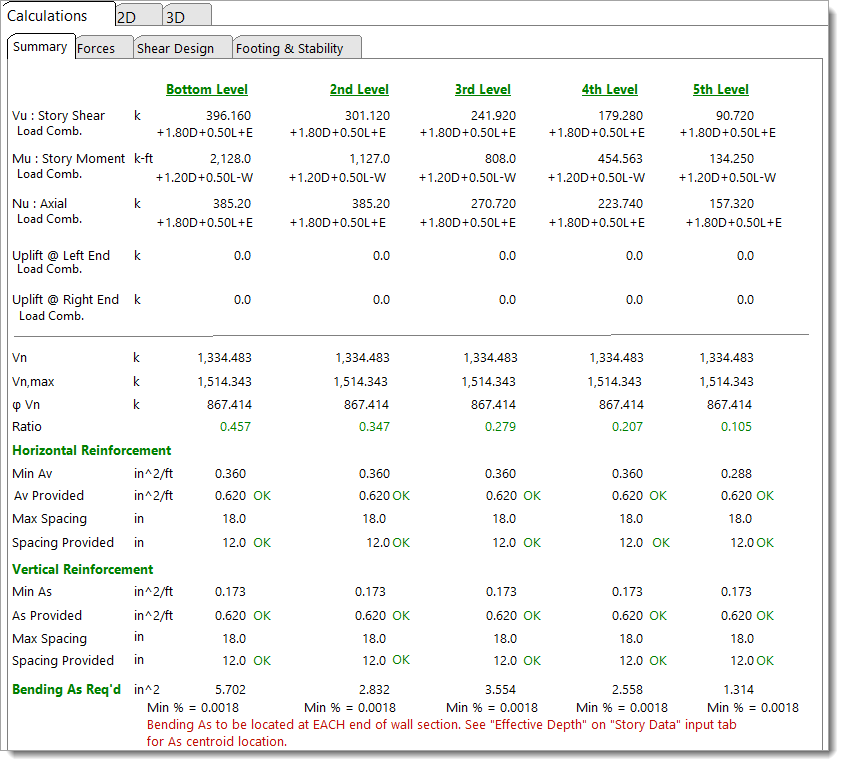Select the Summary sub-tab
This screenshot has width=844, height=766.
pos(40,47)
